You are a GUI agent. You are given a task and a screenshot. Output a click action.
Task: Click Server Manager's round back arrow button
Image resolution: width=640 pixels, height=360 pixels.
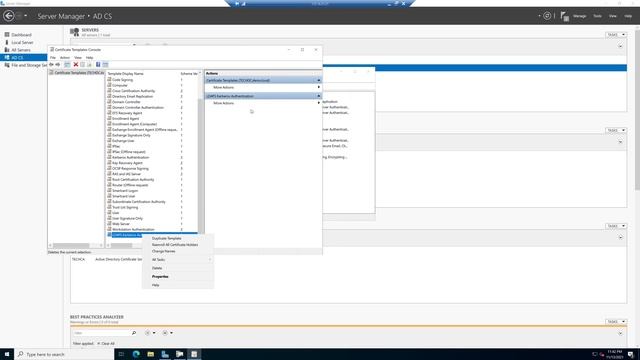(9, 16)
